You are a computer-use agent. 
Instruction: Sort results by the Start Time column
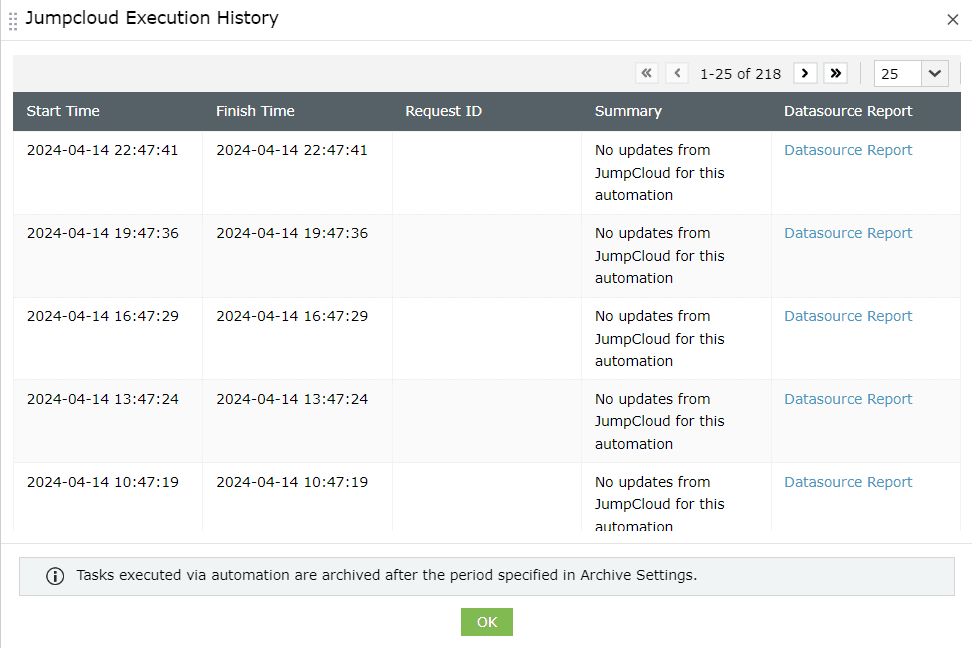(63, 111)
